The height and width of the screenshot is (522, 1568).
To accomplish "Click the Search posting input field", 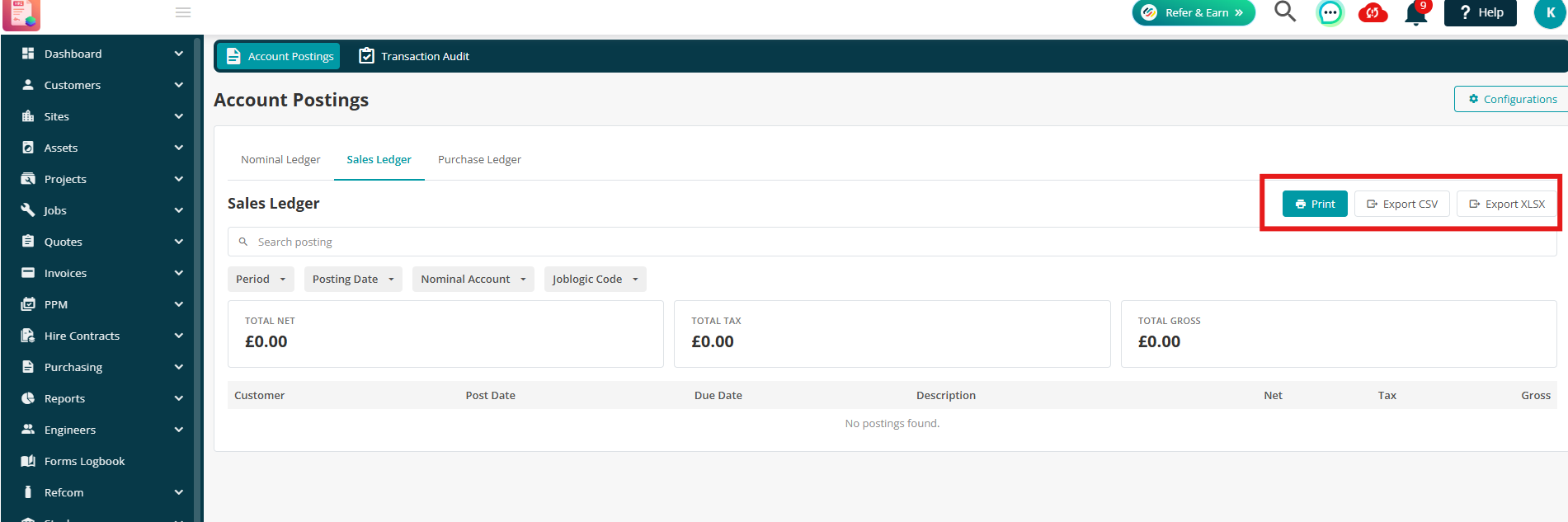I will 892,242.
